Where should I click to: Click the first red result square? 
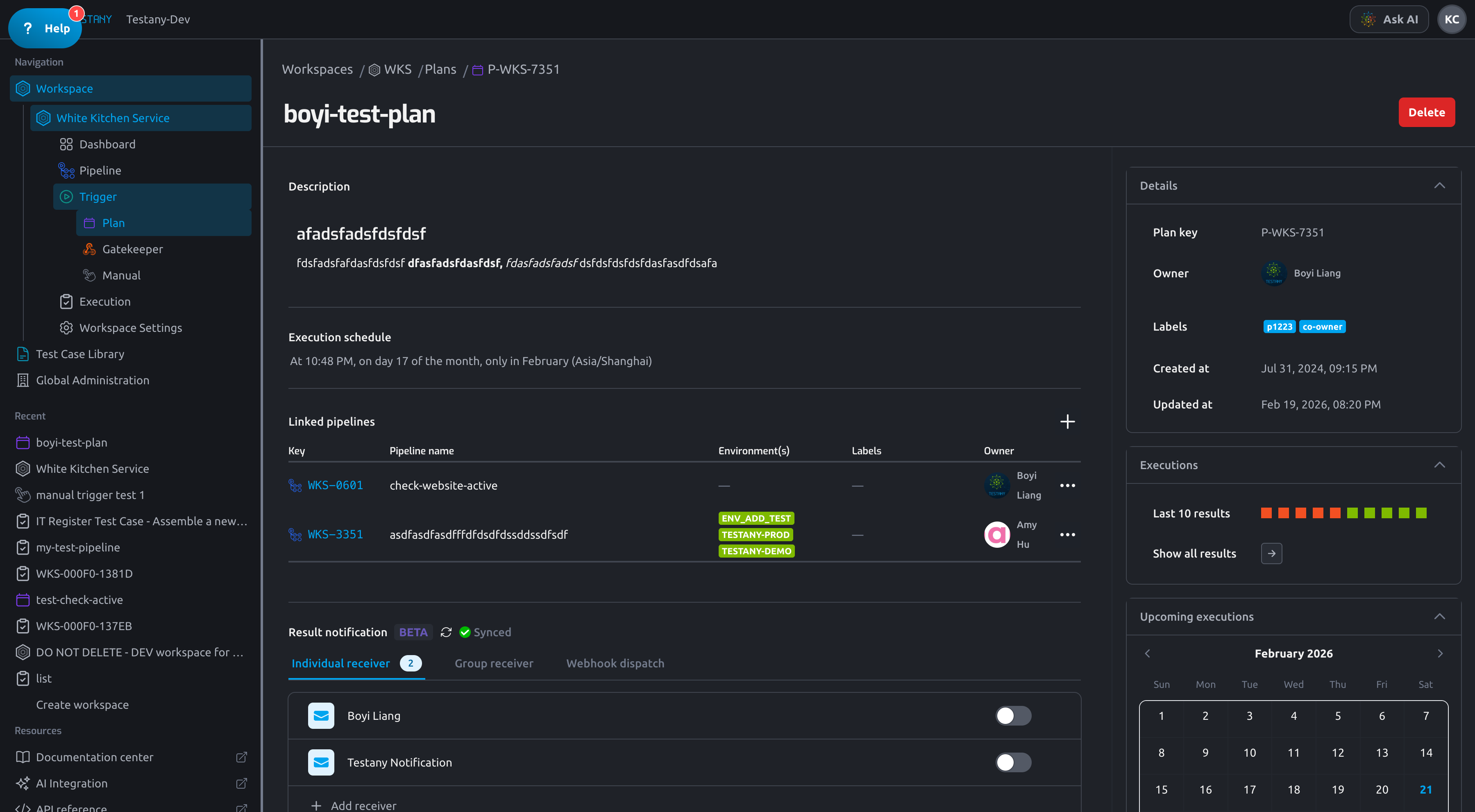1266,513
